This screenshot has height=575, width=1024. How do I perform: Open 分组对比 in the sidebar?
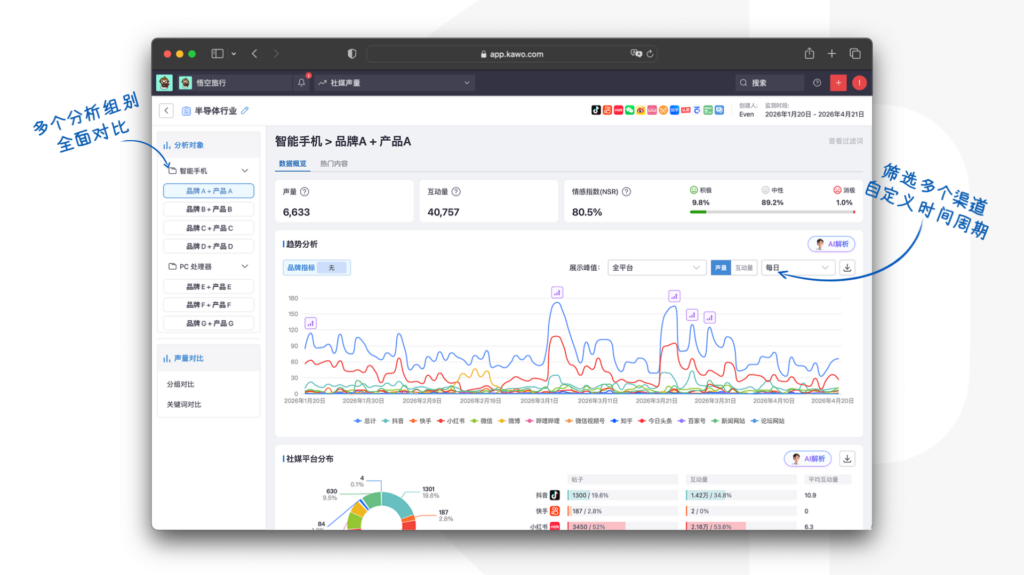180,384
